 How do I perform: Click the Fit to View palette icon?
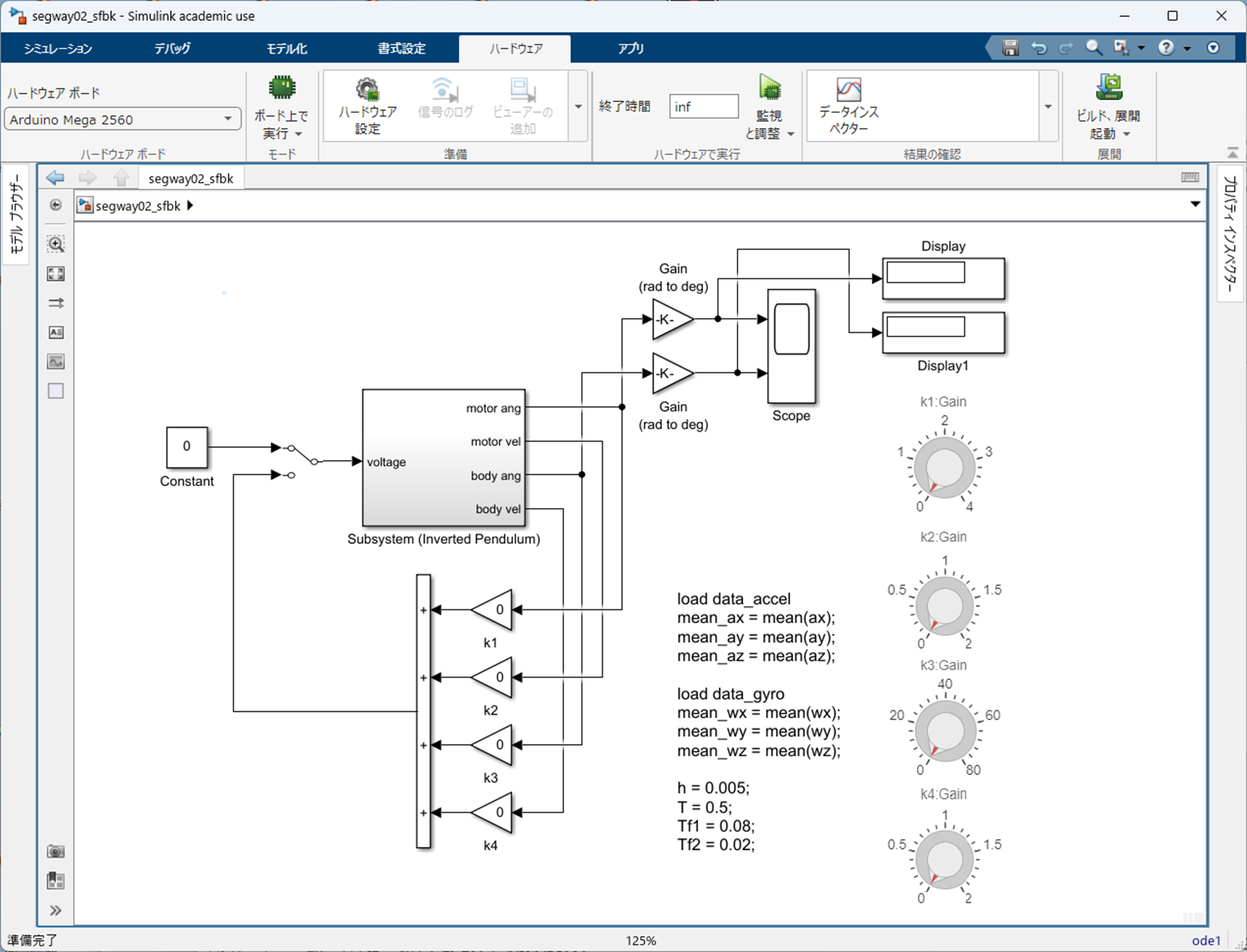[56, 274]
